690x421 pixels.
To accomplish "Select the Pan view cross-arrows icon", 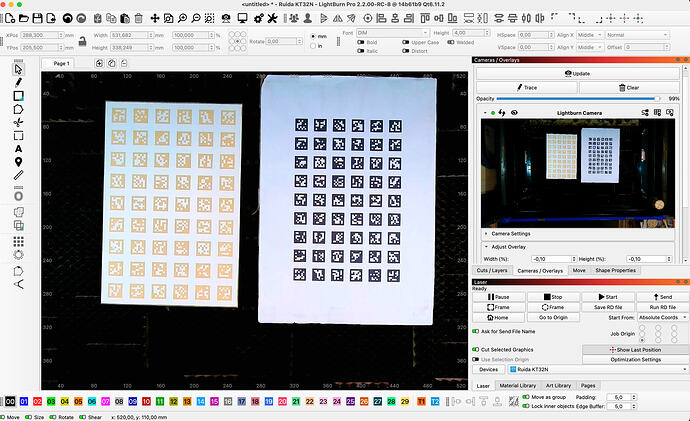I will click(x=154, y=18).
